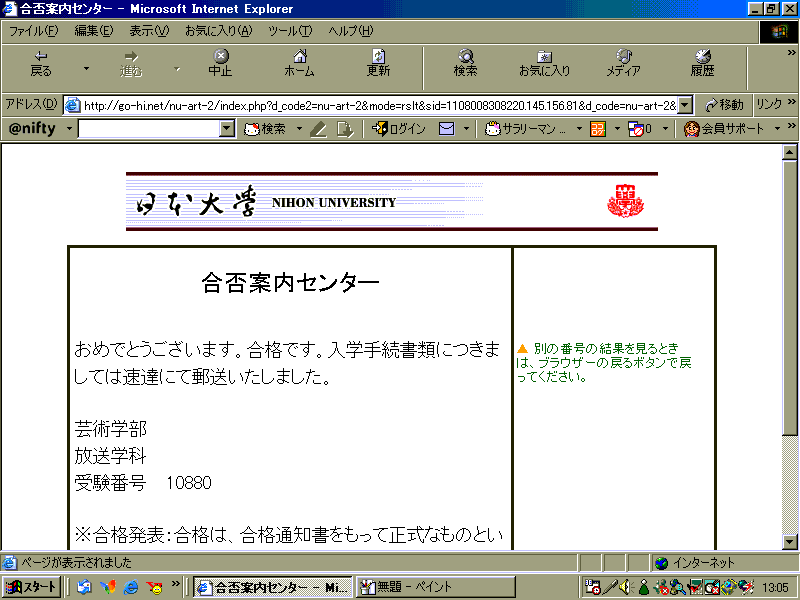Click the system tray clock 13:05
Viewport: 800px width, 600px height.
tap(776, 588)
